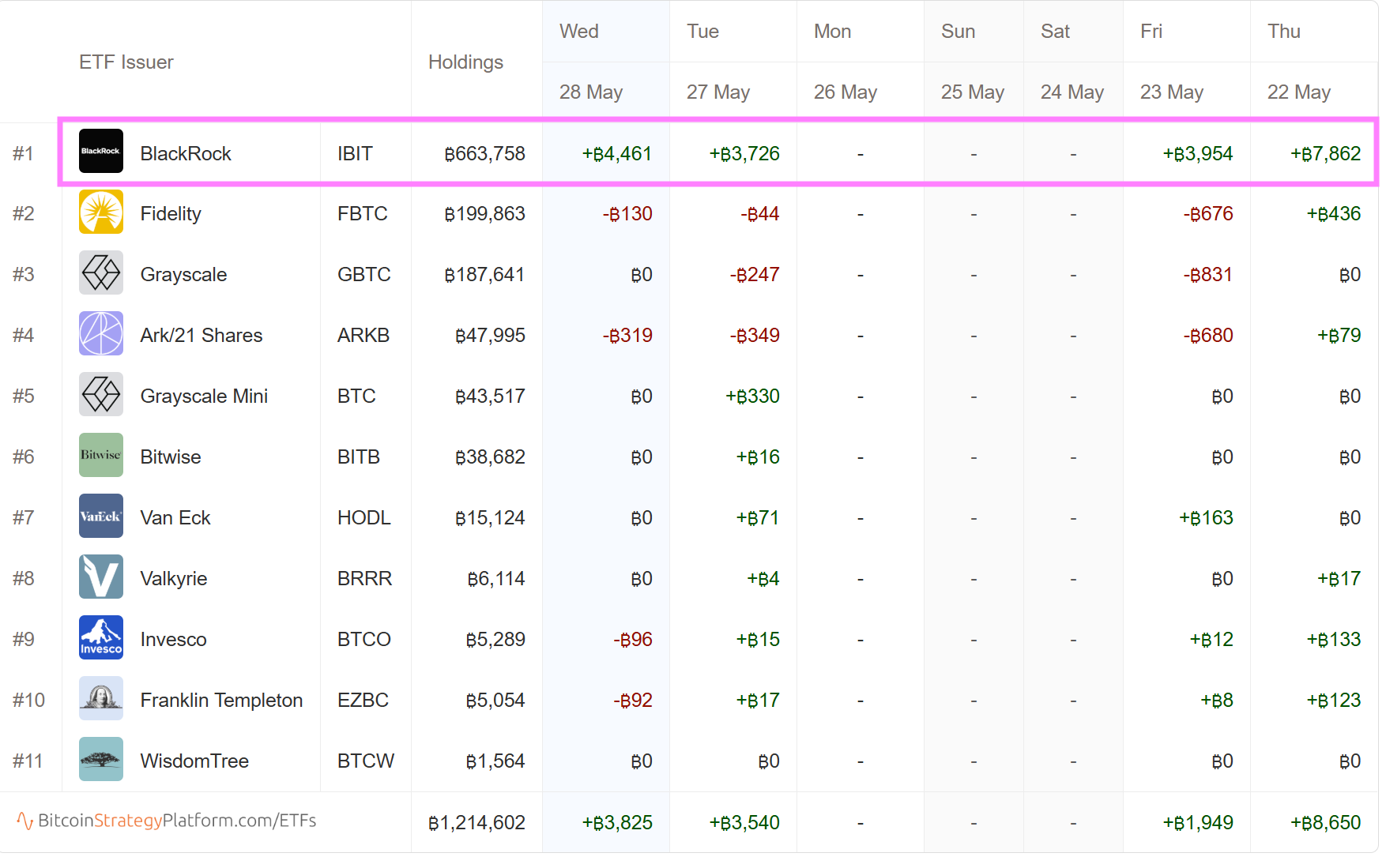Select the Fidelity issuer name
The height and width of the screenshot is (868, 1386).
(171, 214)
